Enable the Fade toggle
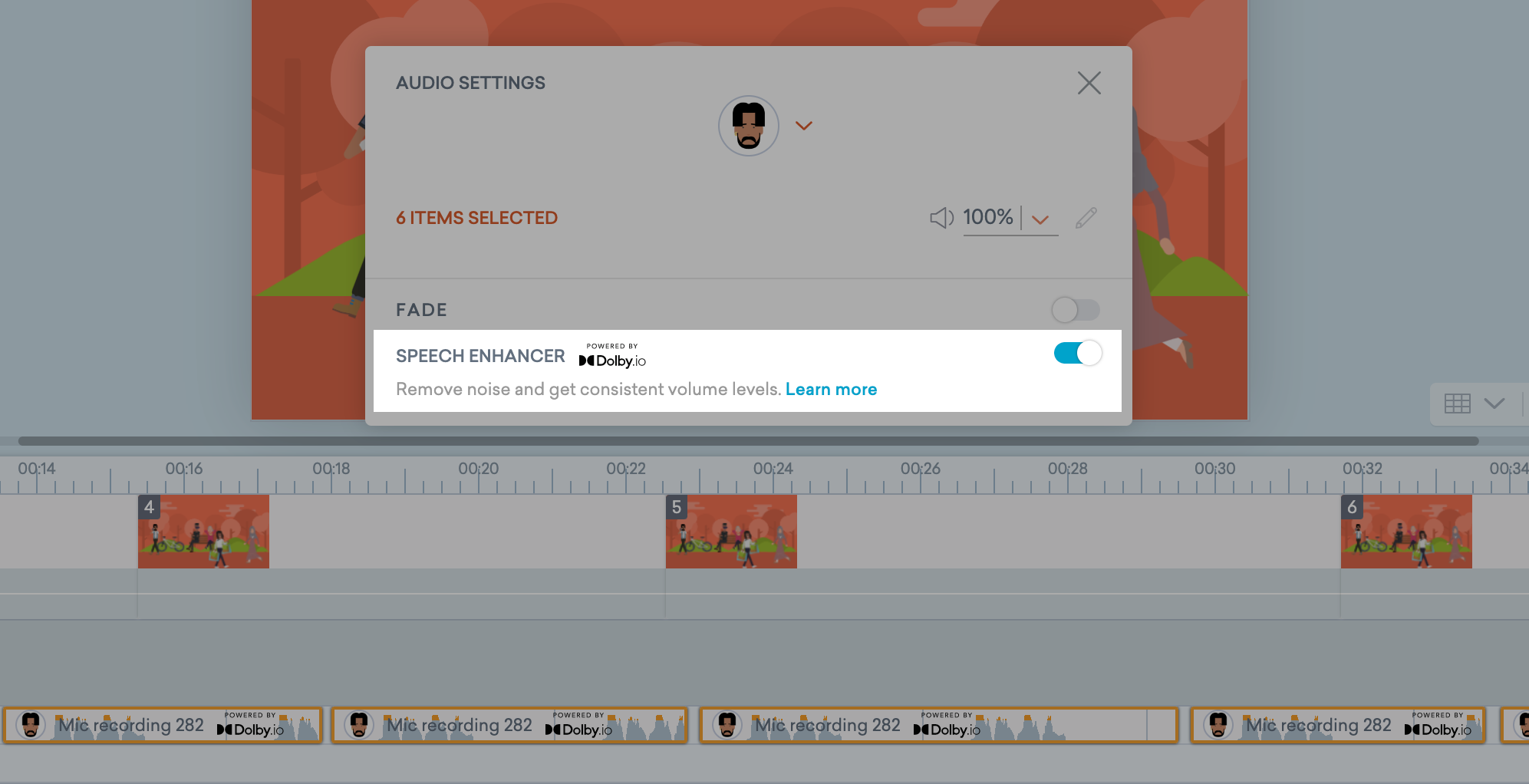This screenshot has width=1529, height=784. (x=1075, y=310)
